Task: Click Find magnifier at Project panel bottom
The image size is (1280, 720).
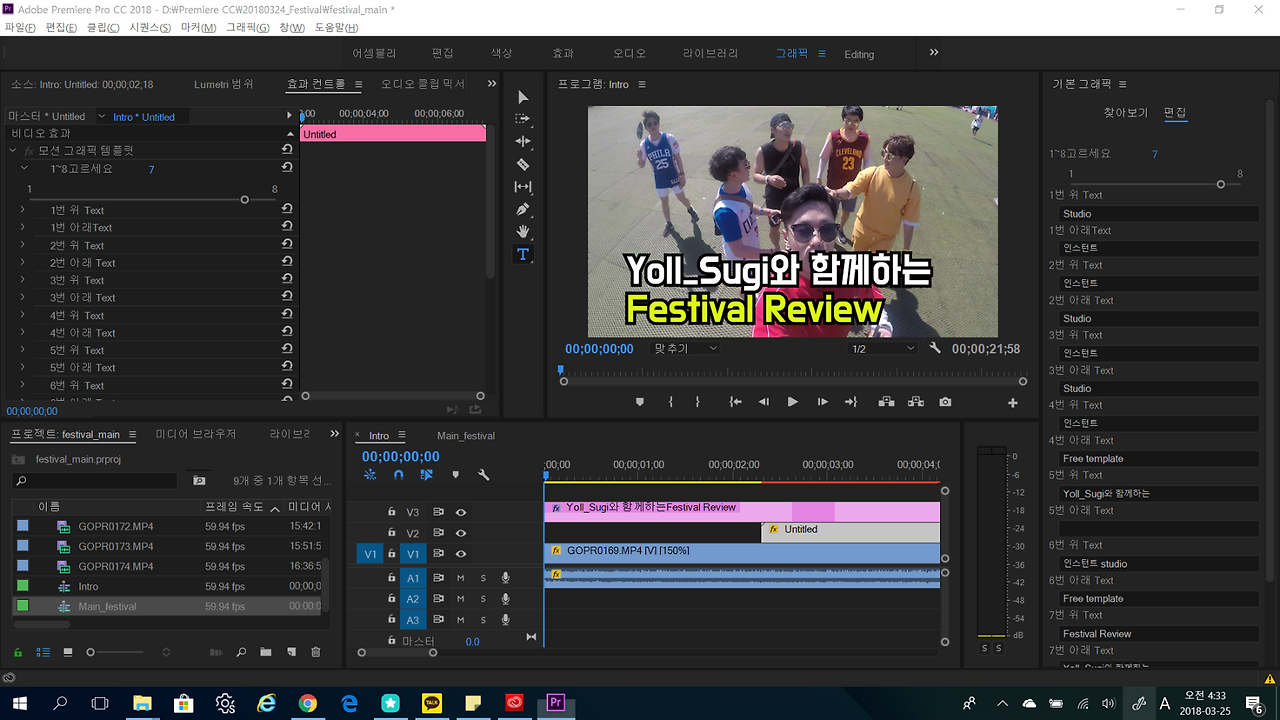Action: (241, 652)
